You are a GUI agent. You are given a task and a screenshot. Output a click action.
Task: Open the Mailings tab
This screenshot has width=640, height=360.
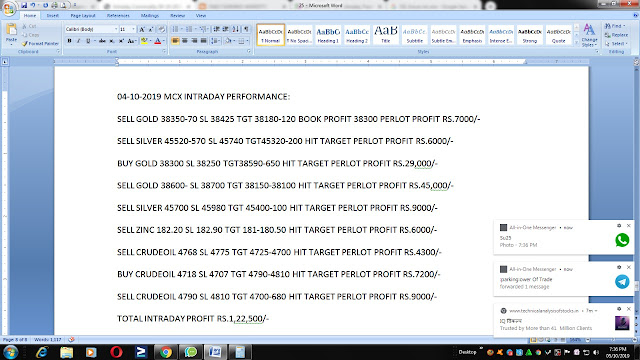click(150, 16)
